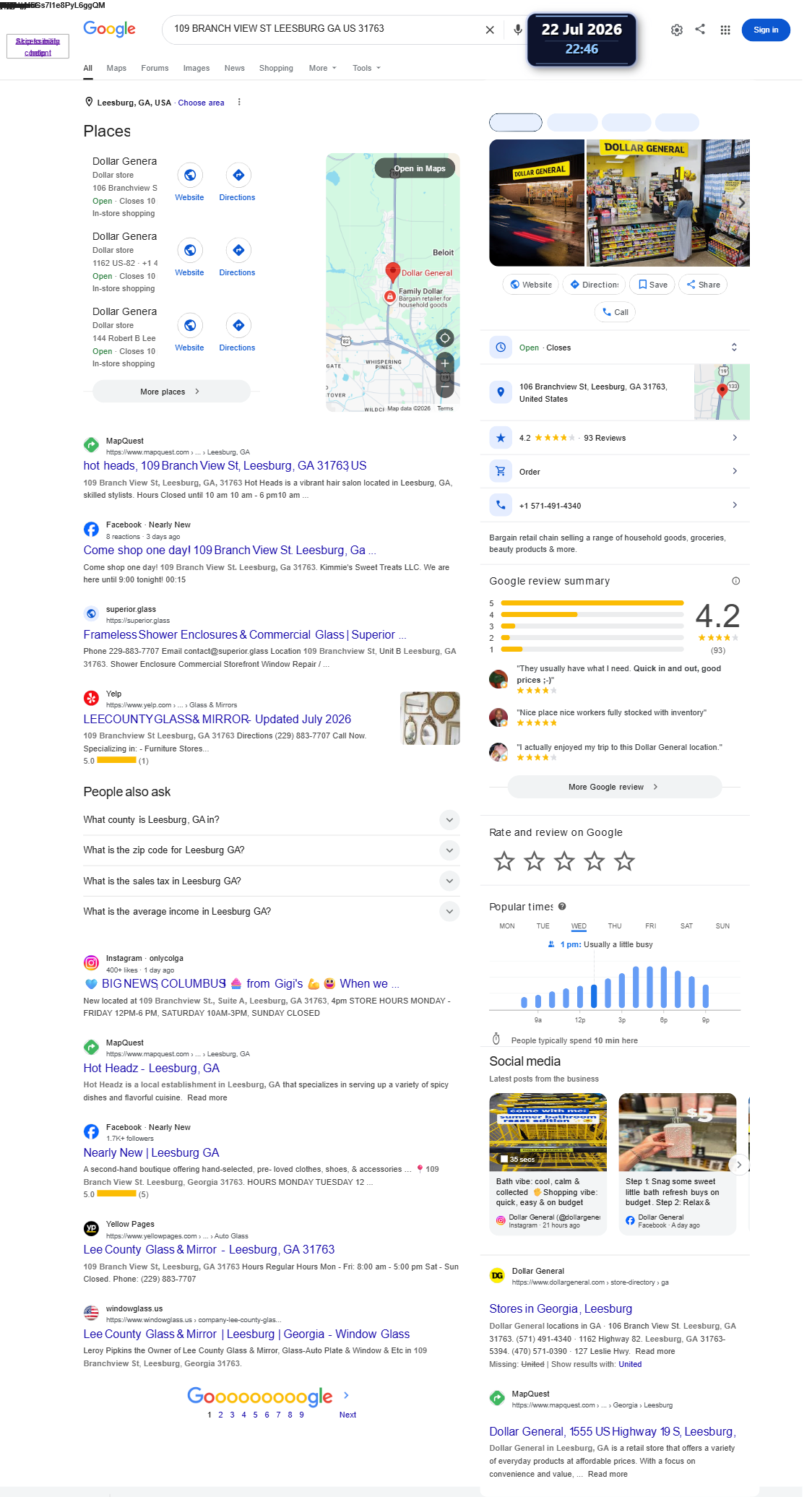Click the Choose area link

[201, 103]
